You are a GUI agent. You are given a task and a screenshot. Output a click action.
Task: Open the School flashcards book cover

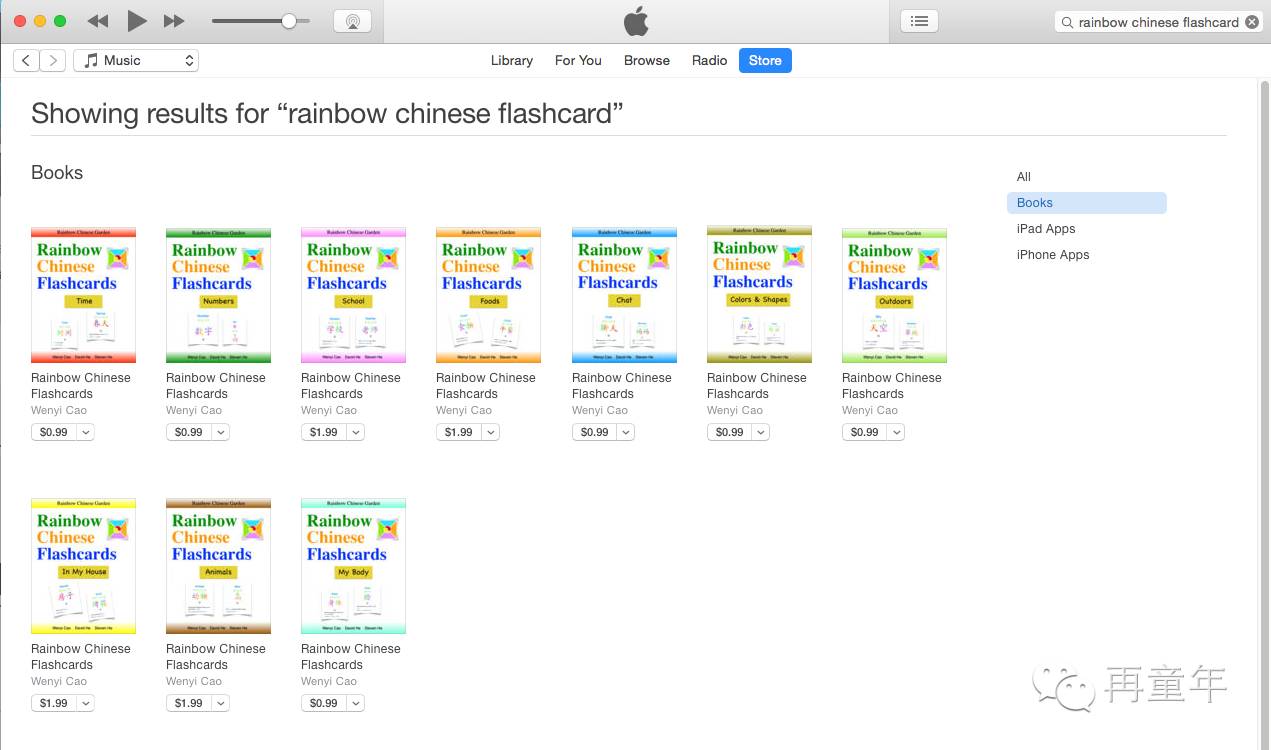pyautogui.click(x=354, y=295)
